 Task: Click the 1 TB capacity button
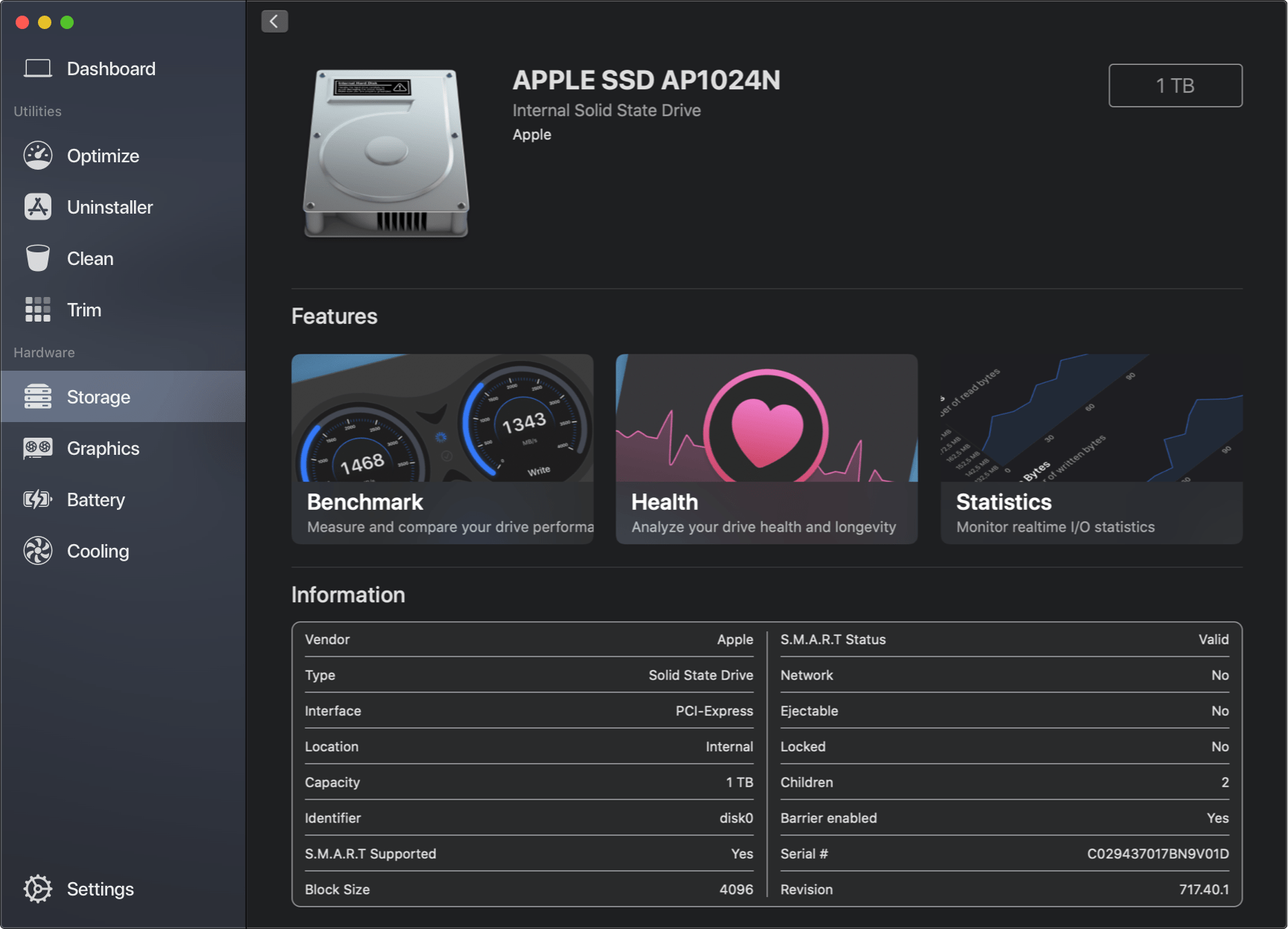point(1175,86)
